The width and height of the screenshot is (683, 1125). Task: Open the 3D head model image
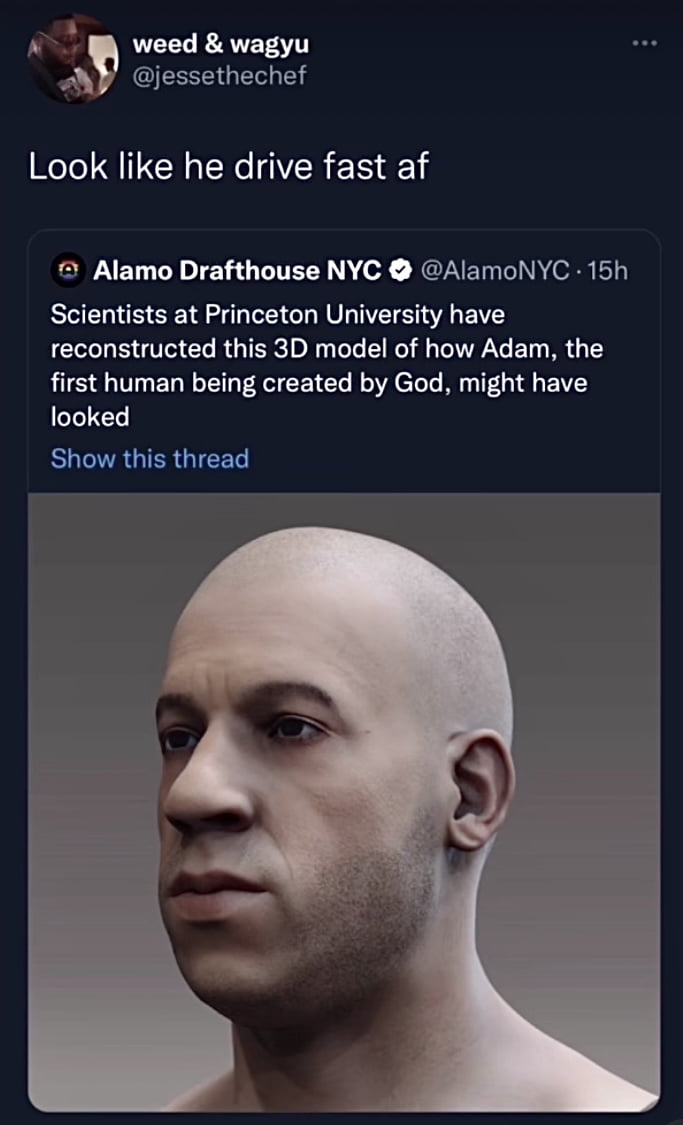344,802
